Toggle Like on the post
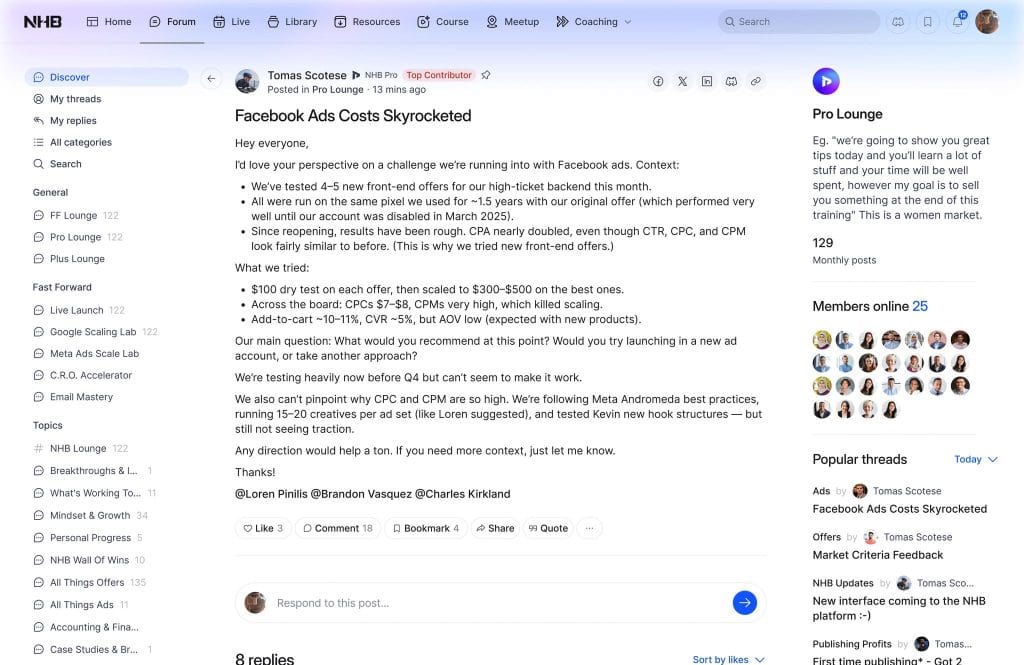Screen dimensions: 1024x665 pyautogui.click(x=263, y=528)
